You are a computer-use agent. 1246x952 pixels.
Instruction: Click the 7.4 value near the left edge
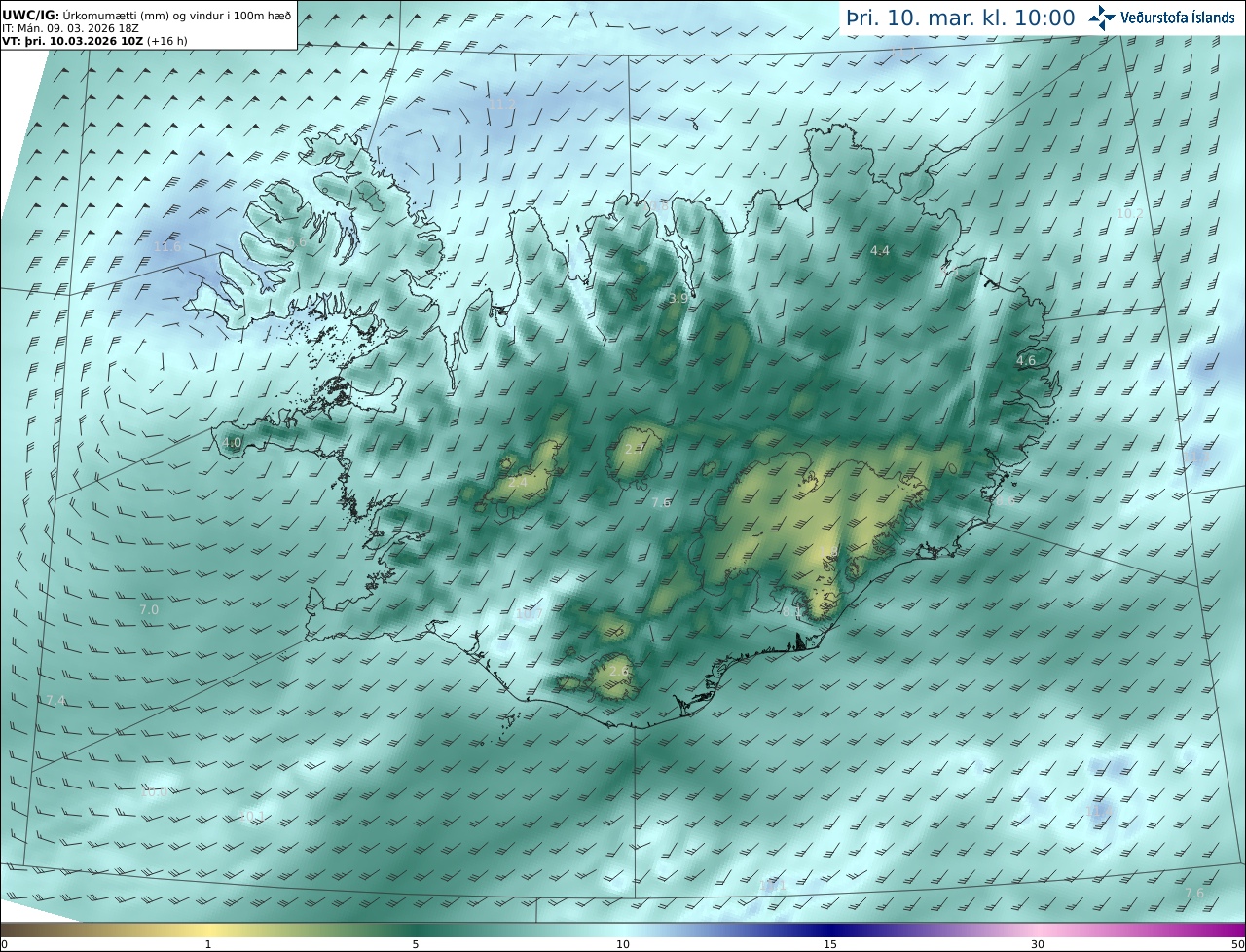click(x=55, y=700)
